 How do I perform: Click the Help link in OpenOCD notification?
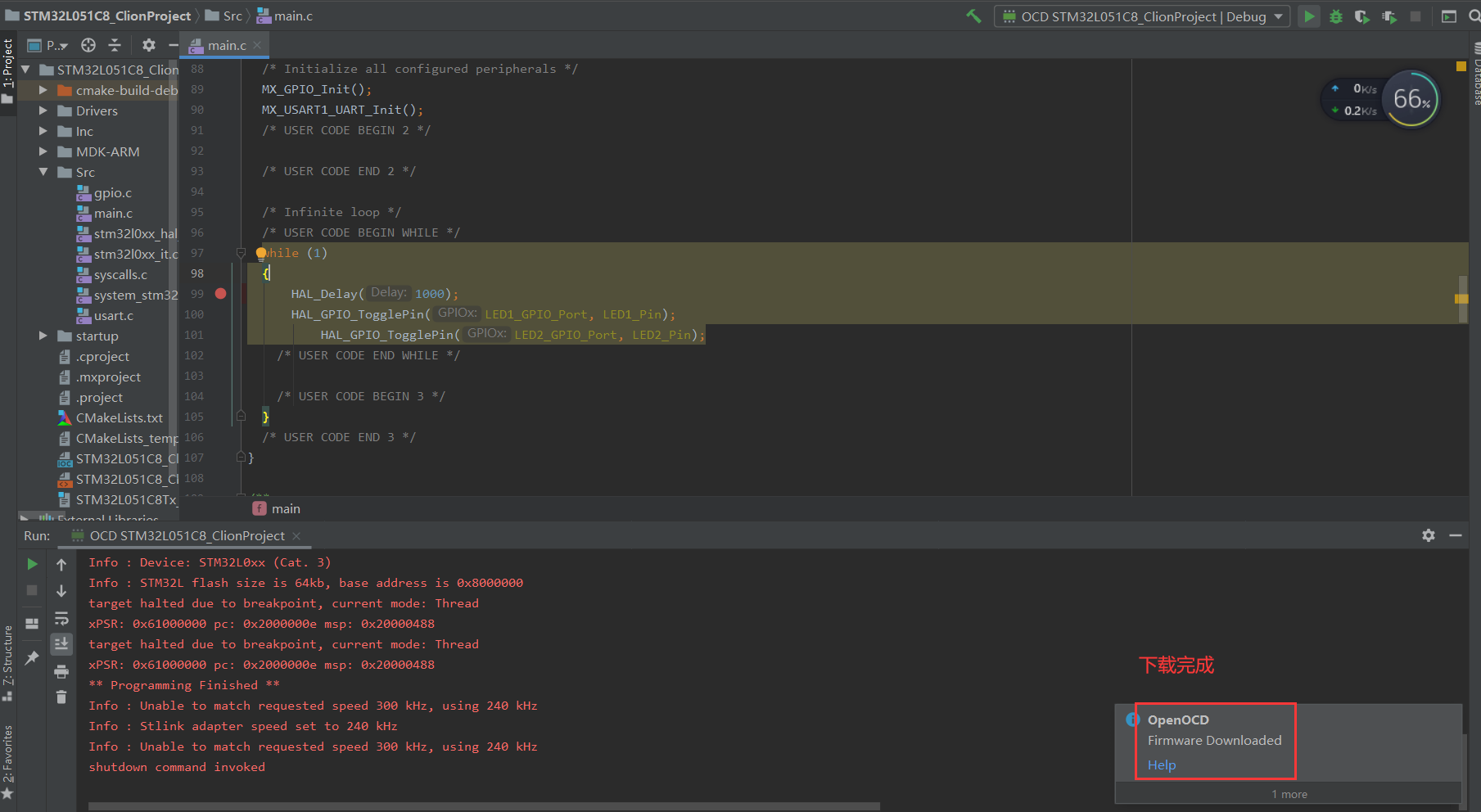tap(1161, 765)
